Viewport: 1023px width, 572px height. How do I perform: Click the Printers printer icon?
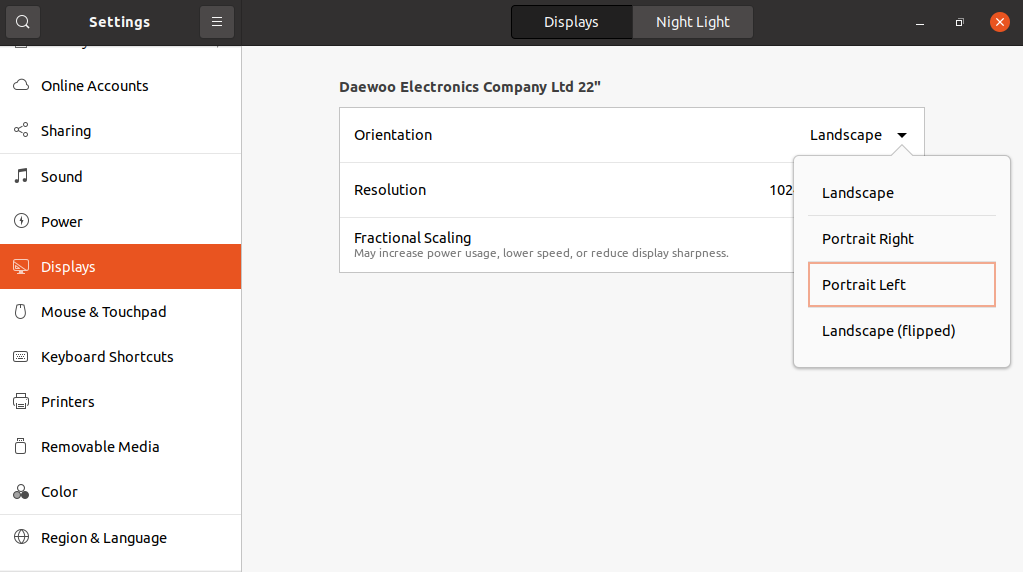click(21, 402)
